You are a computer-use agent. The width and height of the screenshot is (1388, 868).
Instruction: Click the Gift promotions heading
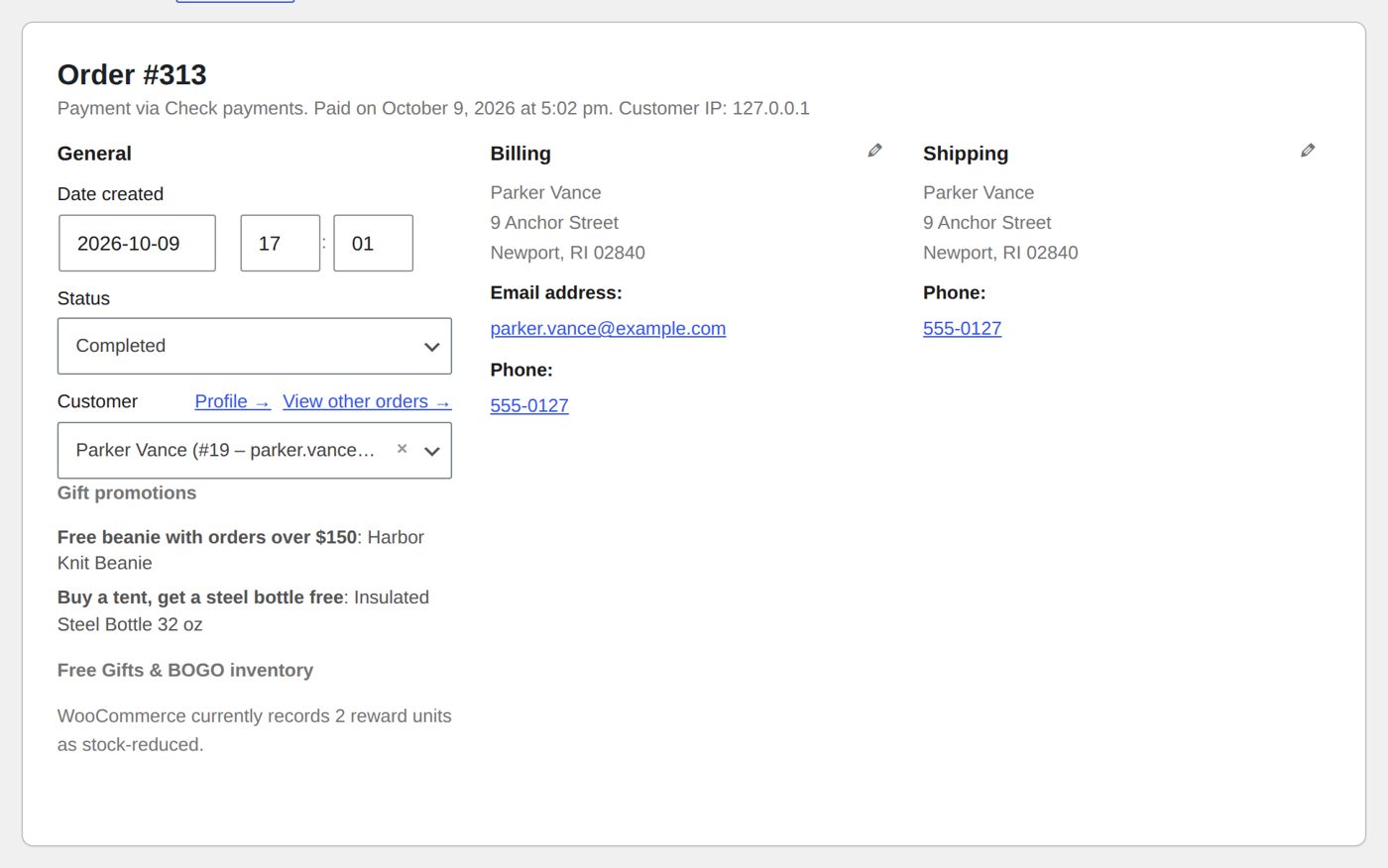(127, 492)
